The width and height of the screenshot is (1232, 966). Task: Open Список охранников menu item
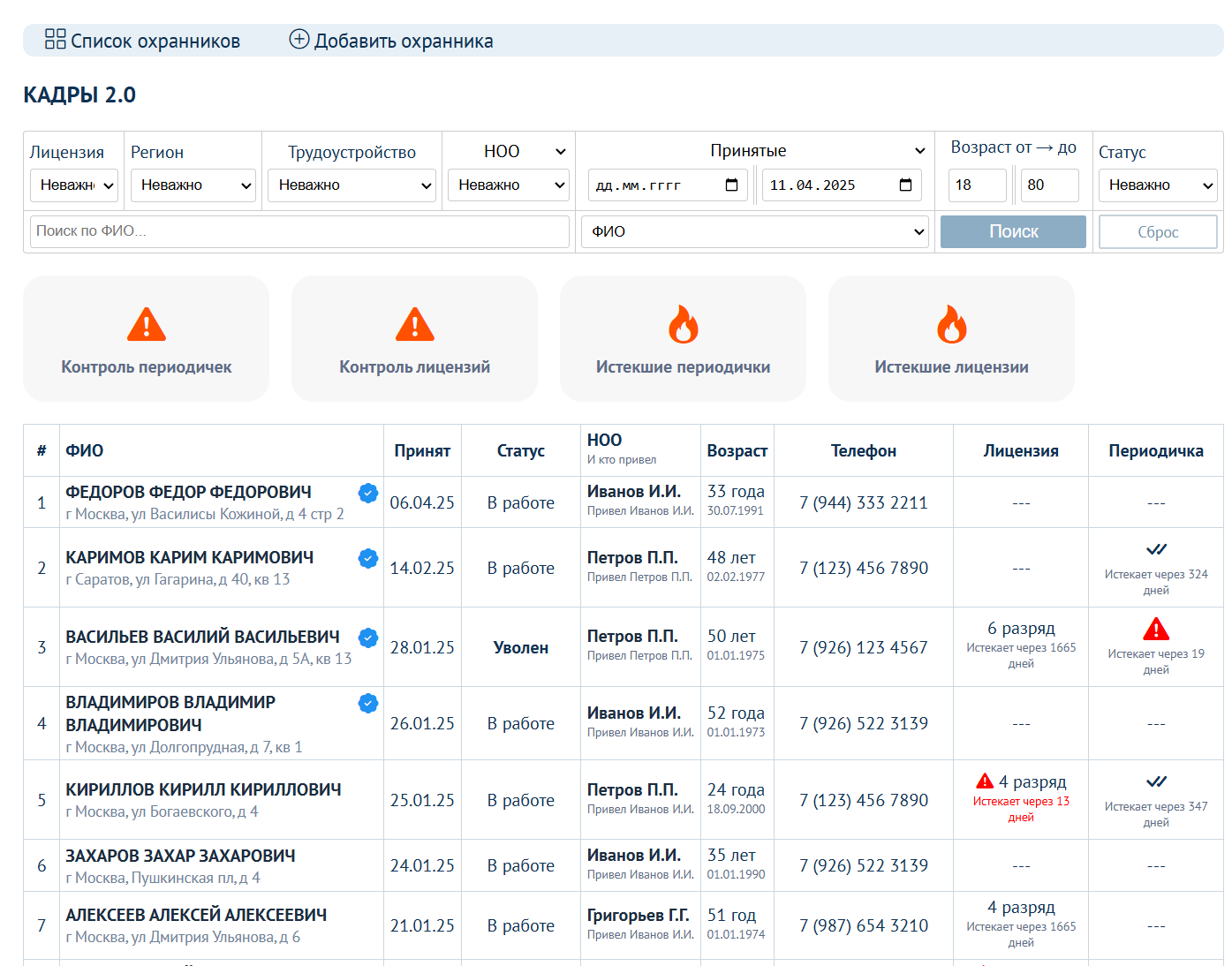coord(155,42)
